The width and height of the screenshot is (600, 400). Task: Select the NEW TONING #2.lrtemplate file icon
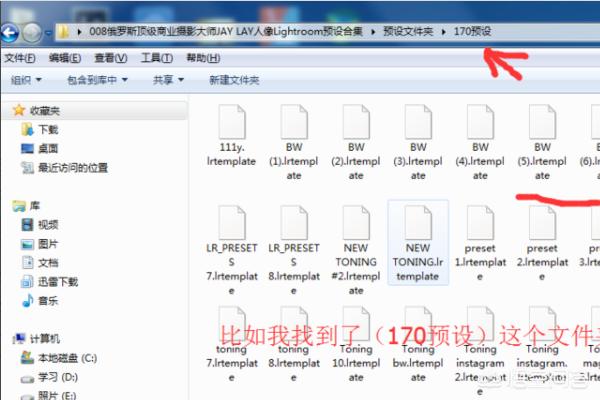[x=356, y=223]
